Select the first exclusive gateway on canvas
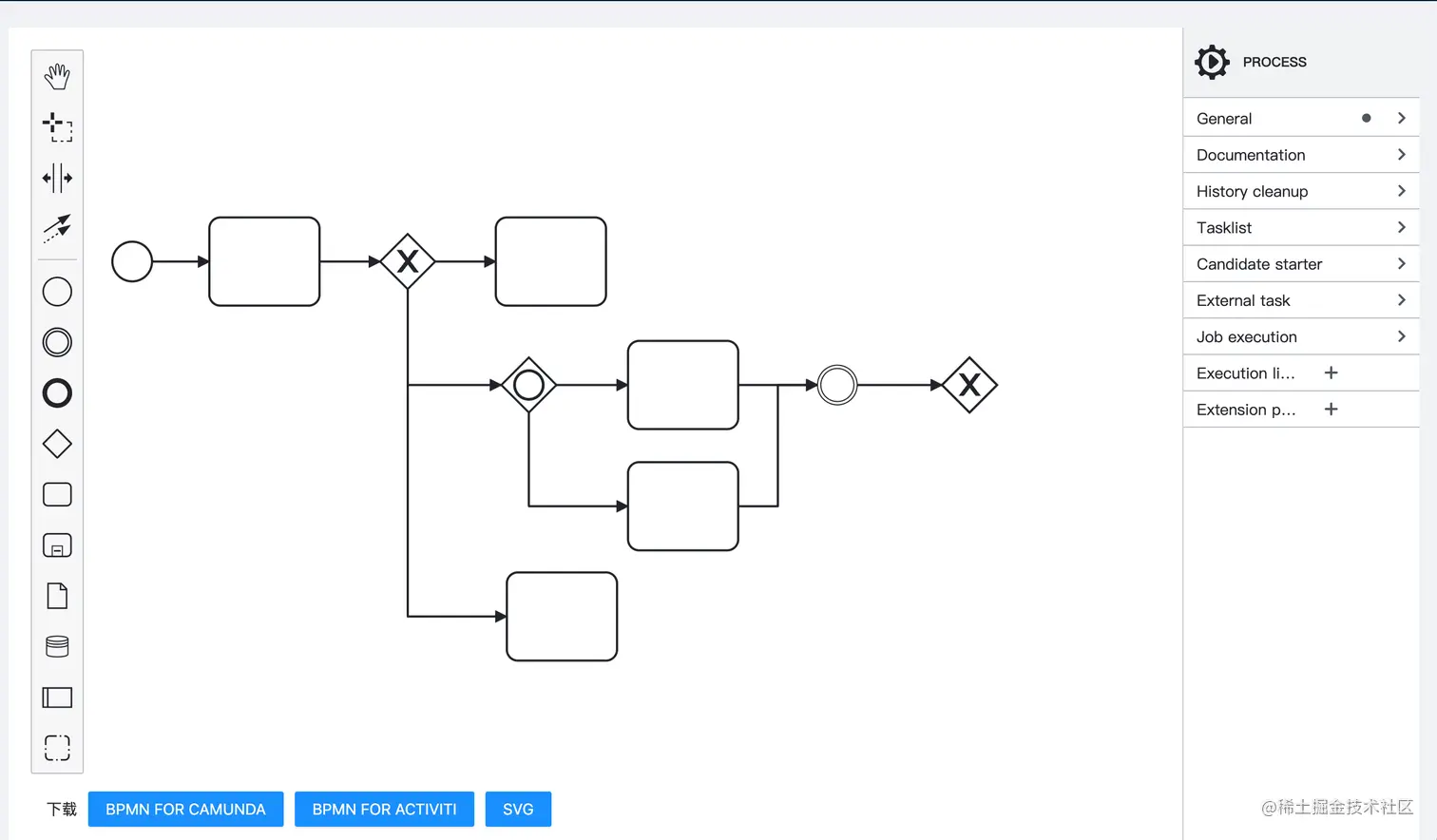Image resolution: width=1437 pixels, height=840 pixels. 408,261
